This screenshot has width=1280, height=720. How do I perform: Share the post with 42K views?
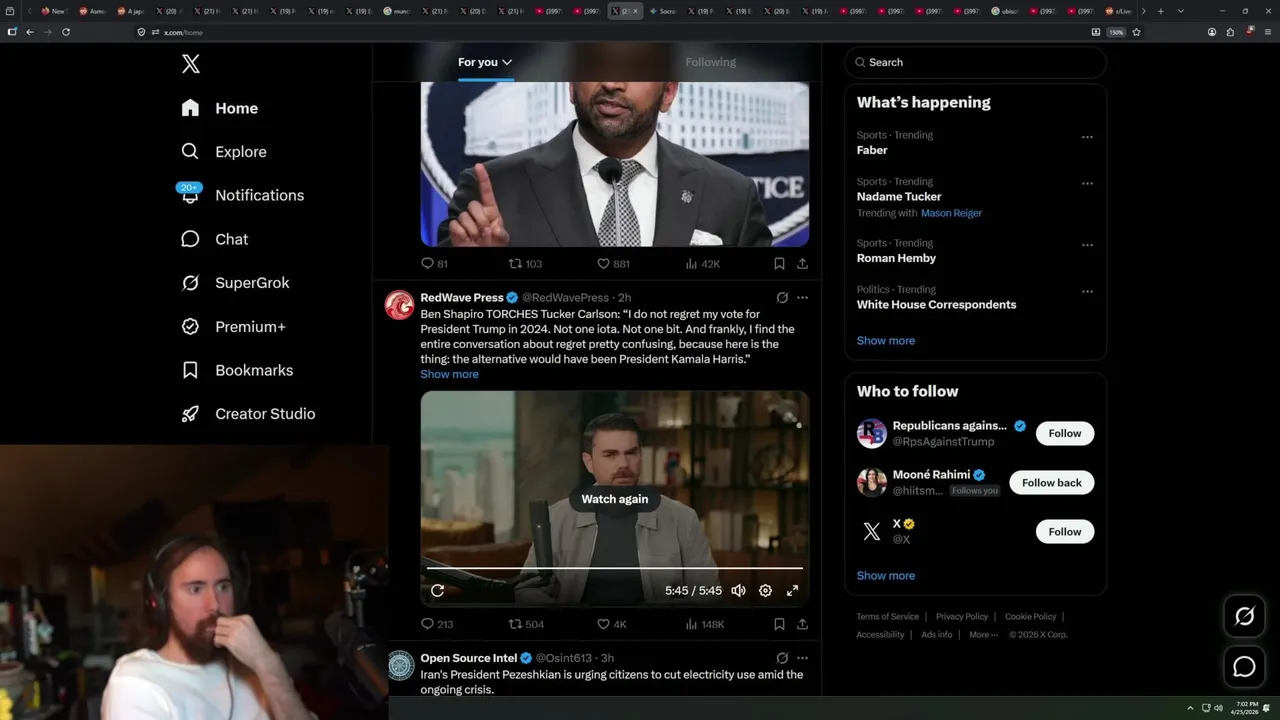click(802, 264)
